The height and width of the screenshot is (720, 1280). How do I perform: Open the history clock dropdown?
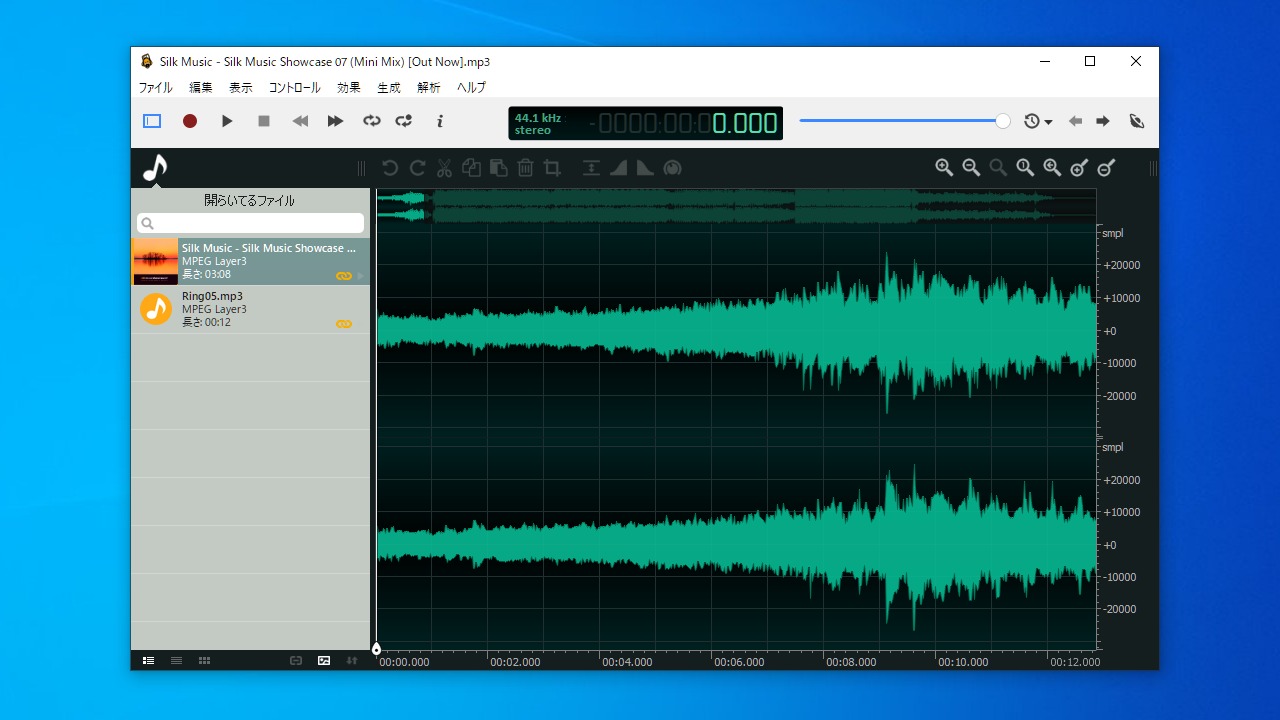pos(1038,121)
